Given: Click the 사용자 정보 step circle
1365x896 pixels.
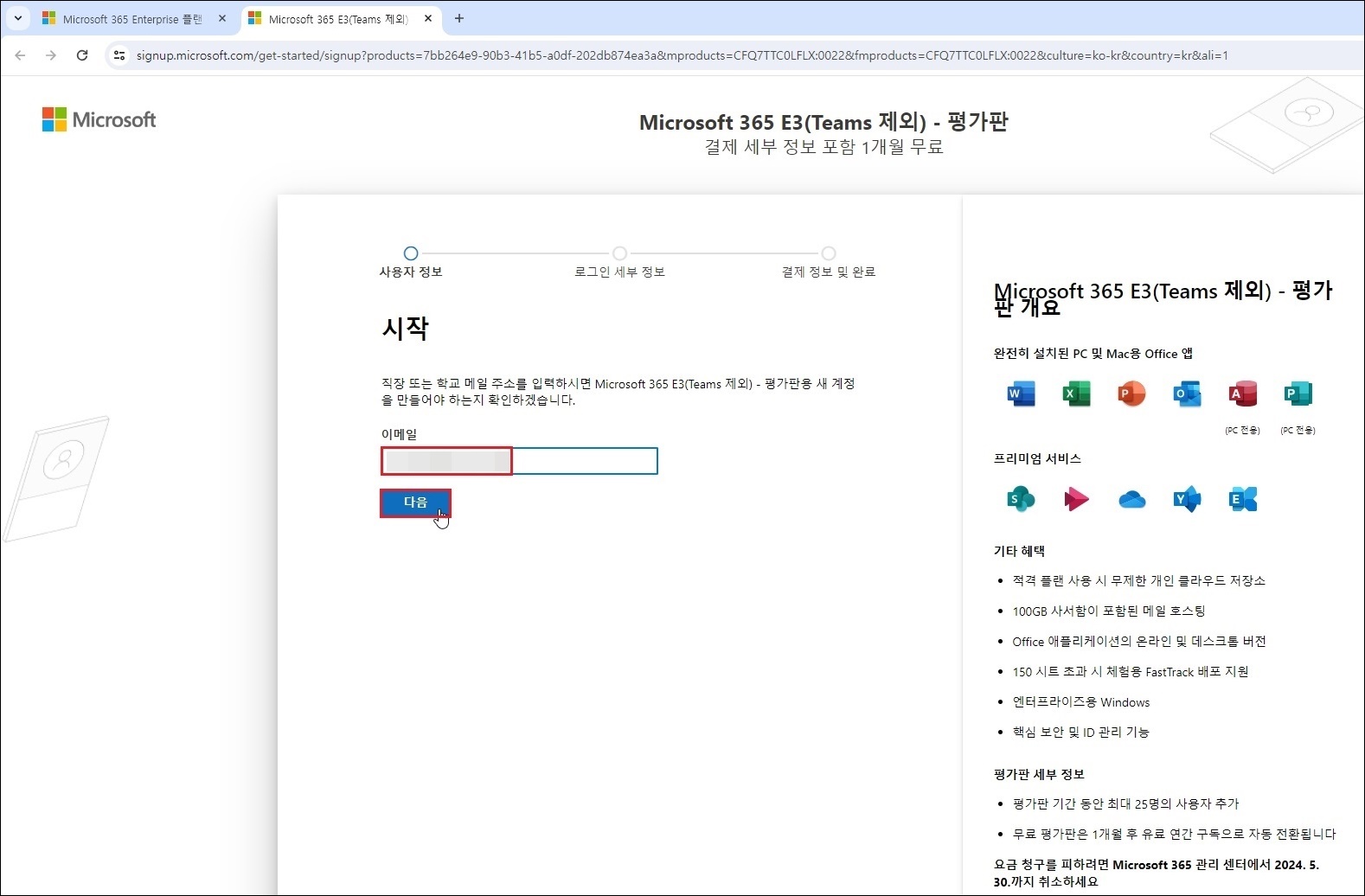Looking at the screenshot, I should point(411,253).
